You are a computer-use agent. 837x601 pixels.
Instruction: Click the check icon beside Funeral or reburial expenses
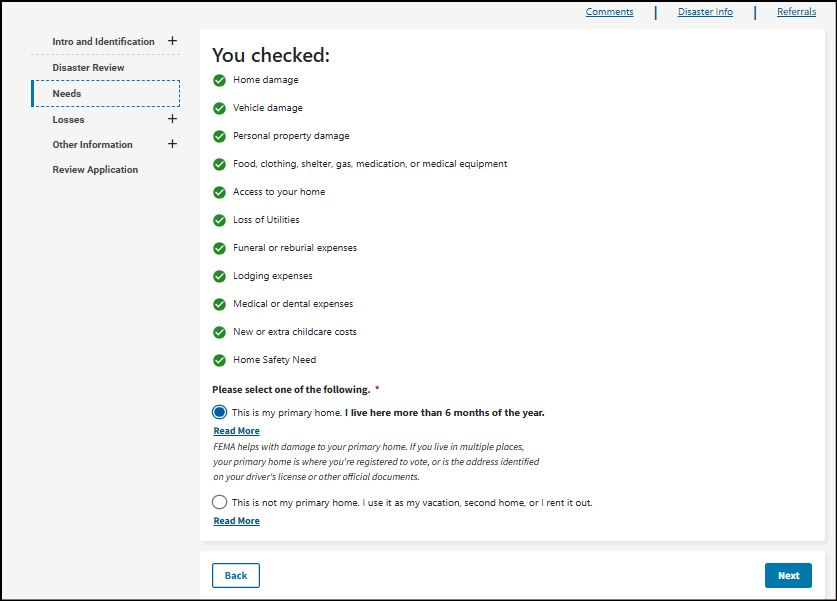[219, 248]
